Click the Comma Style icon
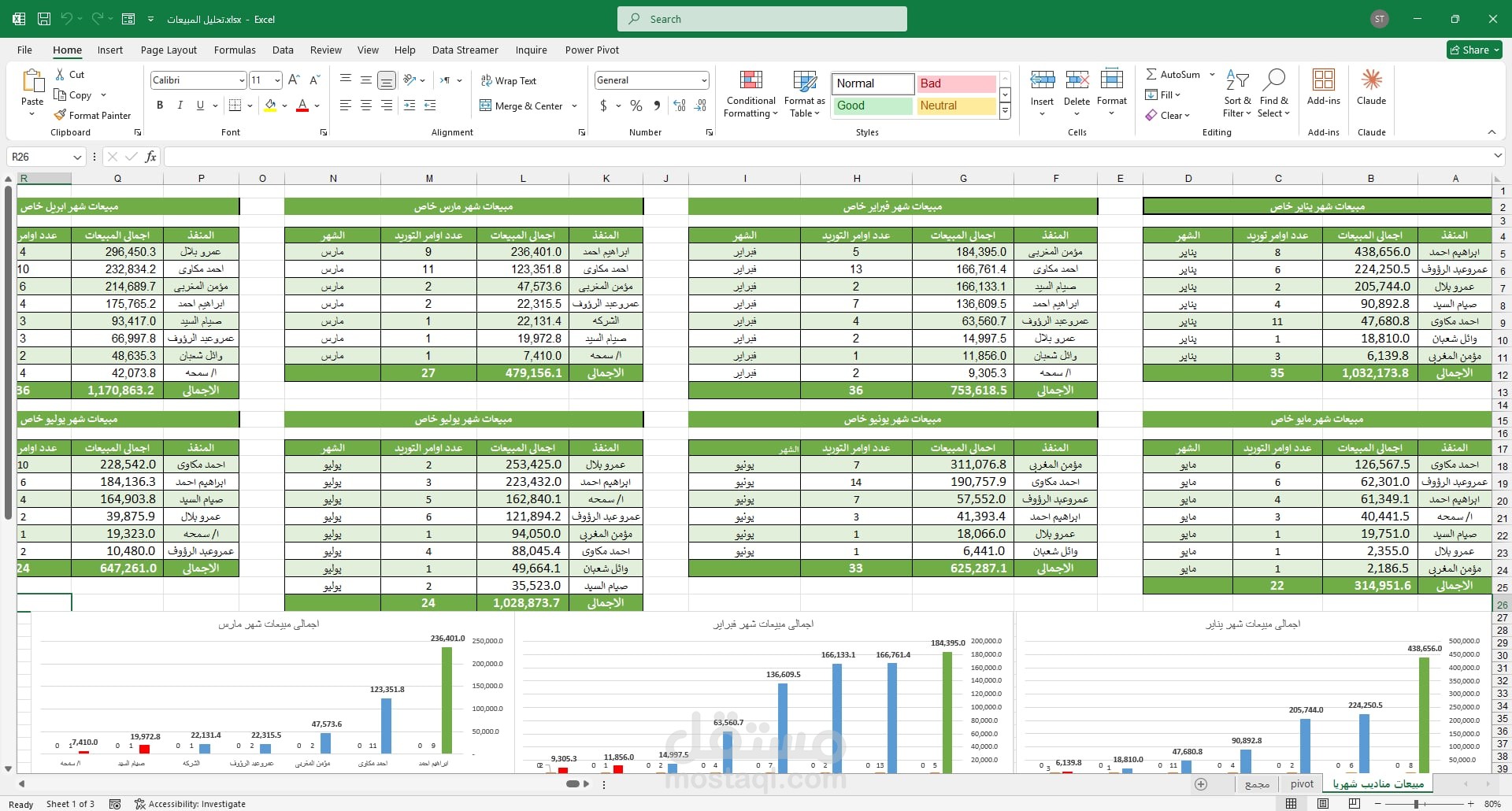The width and height of the screenshot is (1512, 811). click(657, 106)
